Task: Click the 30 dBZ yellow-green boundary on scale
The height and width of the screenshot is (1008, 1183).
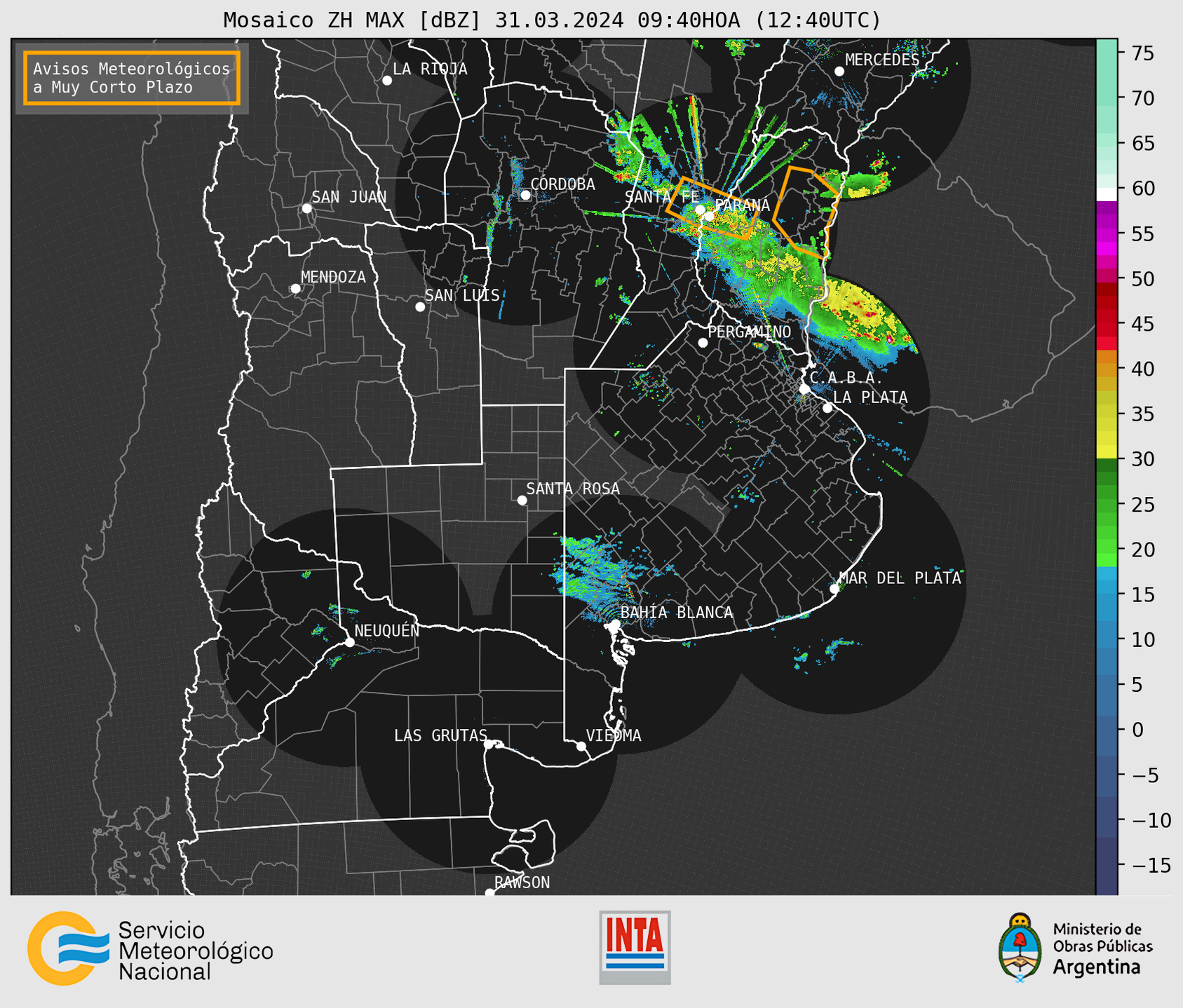Action: pos(1107,459)
